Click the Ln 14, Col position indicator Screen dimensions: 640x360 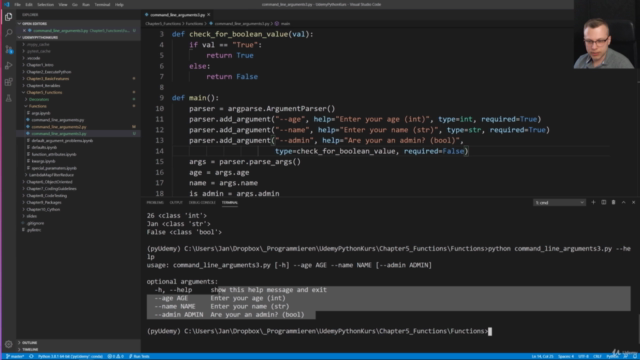(542, 356)
